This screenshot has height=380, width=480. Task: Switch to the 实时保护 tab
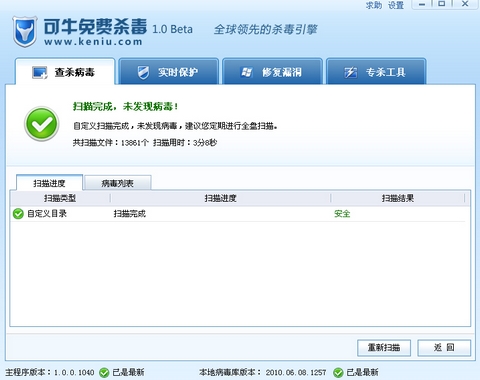(169, 72)
